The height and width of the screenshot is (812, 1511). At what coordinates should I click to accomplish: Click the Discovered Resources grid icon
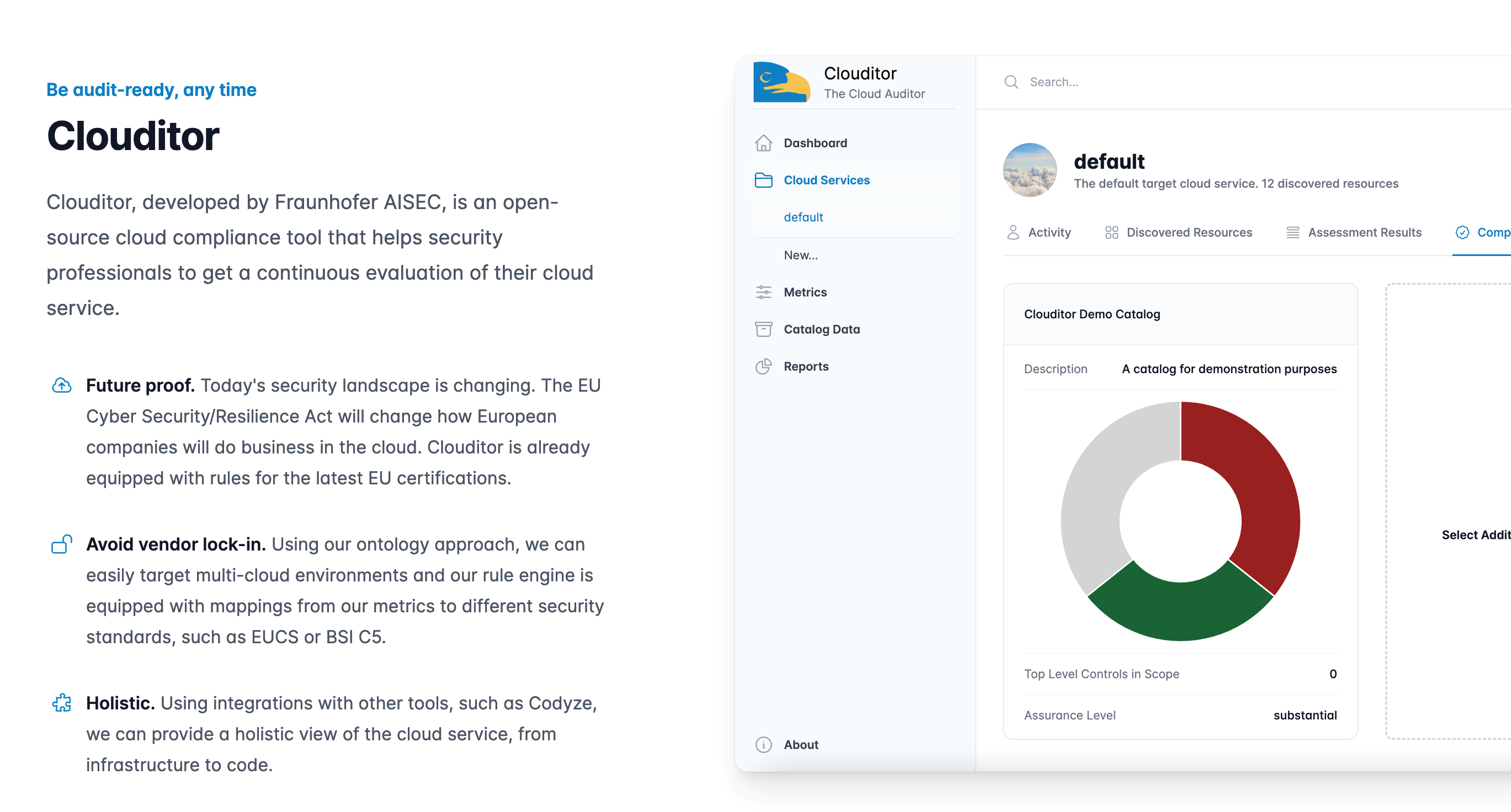point(1111,232)
